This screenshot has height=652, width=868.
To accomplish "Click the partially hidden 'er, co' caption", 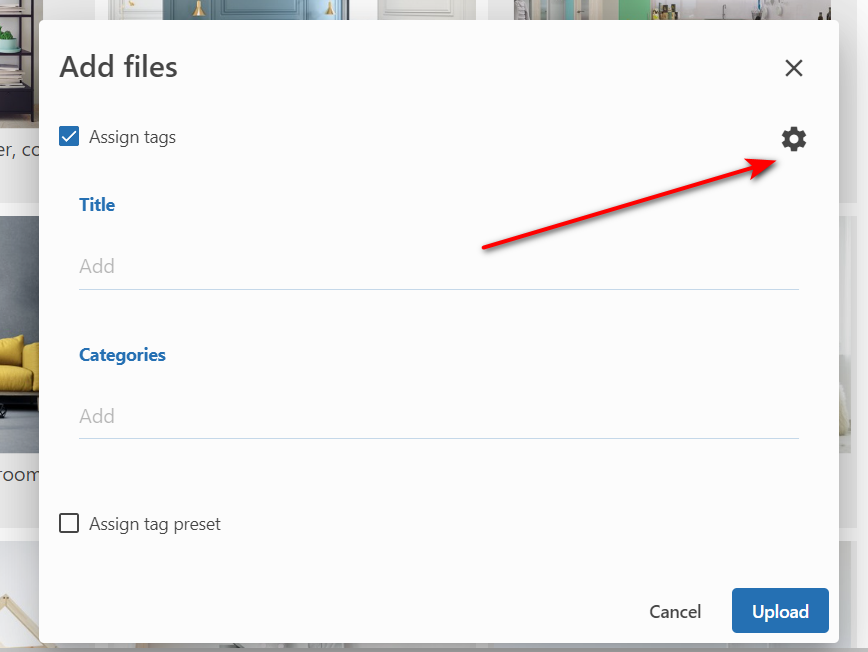I will pyautogui.click(x=18, y=150).
